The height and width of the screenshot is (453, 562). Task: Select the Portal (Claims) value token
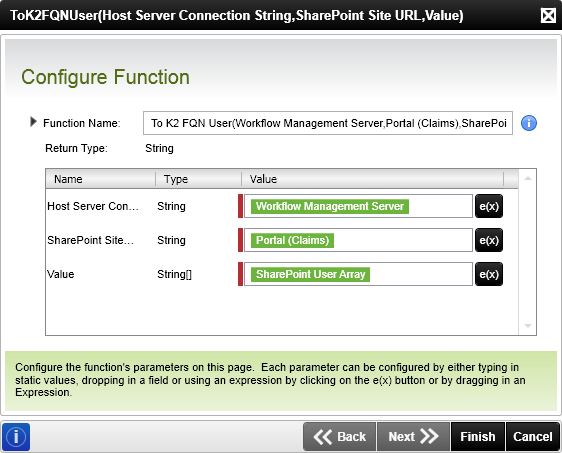pyautogui.click(x=292, y=240)
